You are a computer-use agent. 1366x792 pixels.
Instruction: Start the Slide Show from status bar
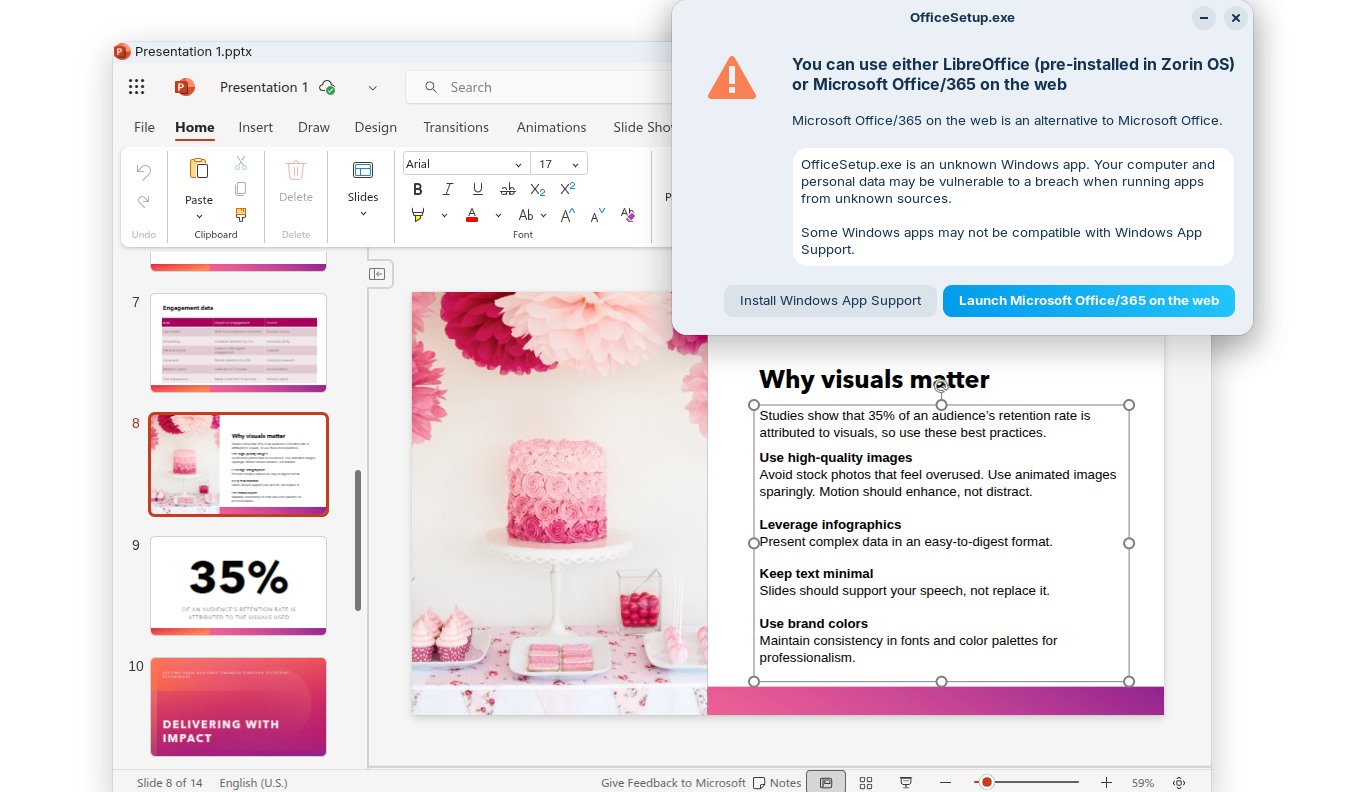coord(905,782)
